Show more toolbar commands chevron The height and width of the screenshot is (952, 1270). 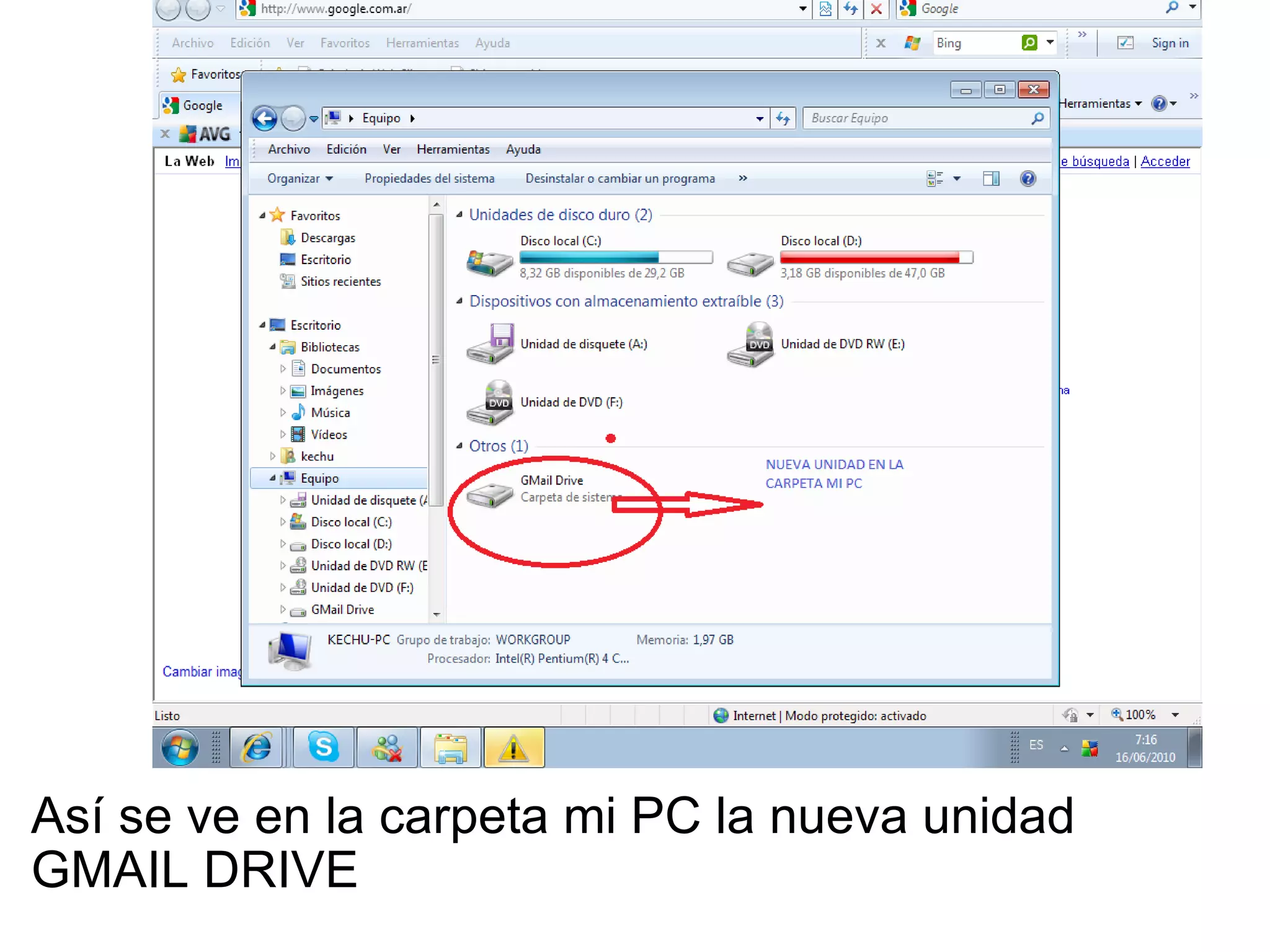click(x=743, y=178)
